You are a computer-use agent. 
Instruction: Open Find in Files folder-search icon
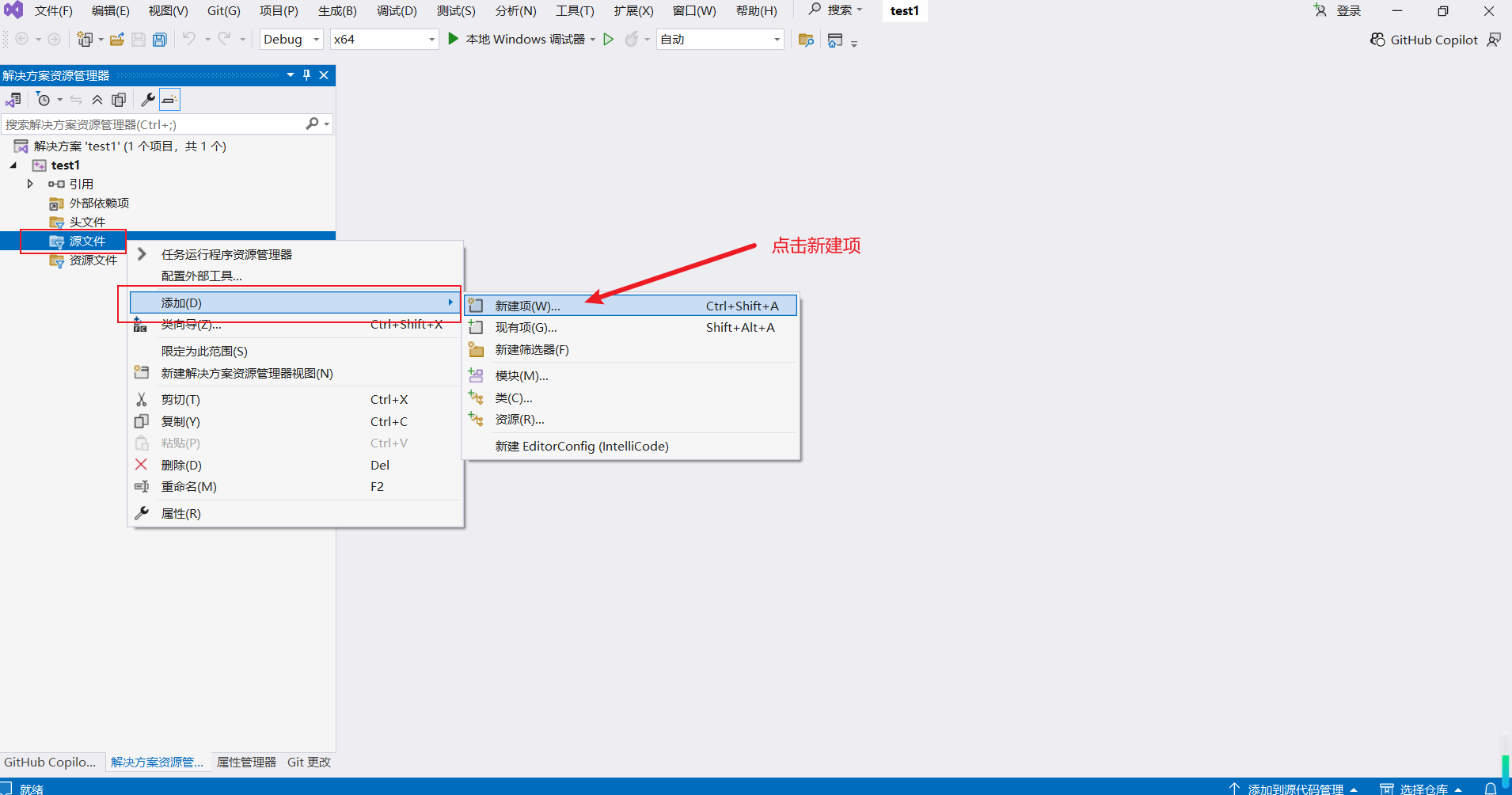point(807,40)
